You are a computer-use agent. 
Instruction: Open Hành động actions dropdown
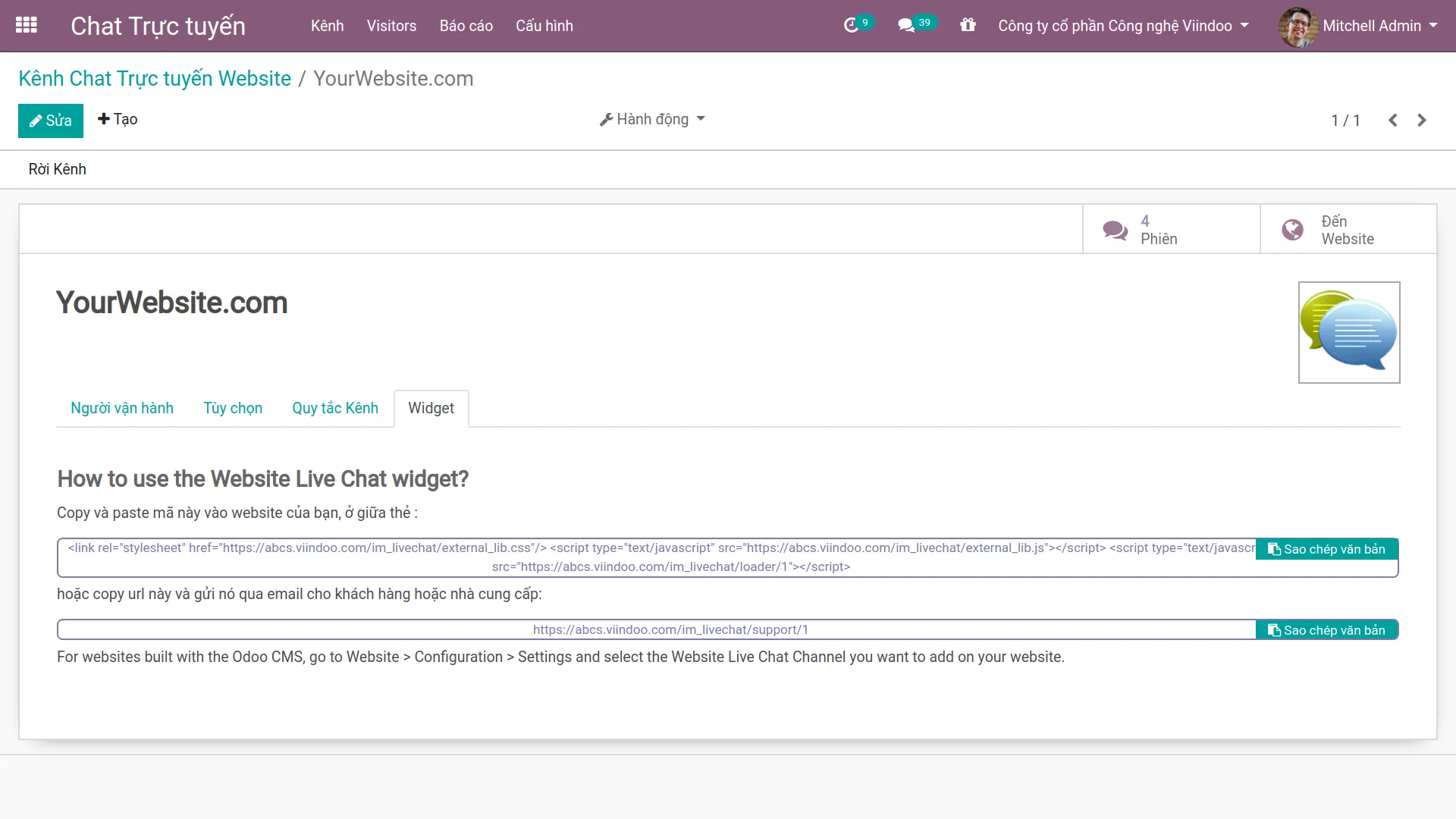pos(652,119)
